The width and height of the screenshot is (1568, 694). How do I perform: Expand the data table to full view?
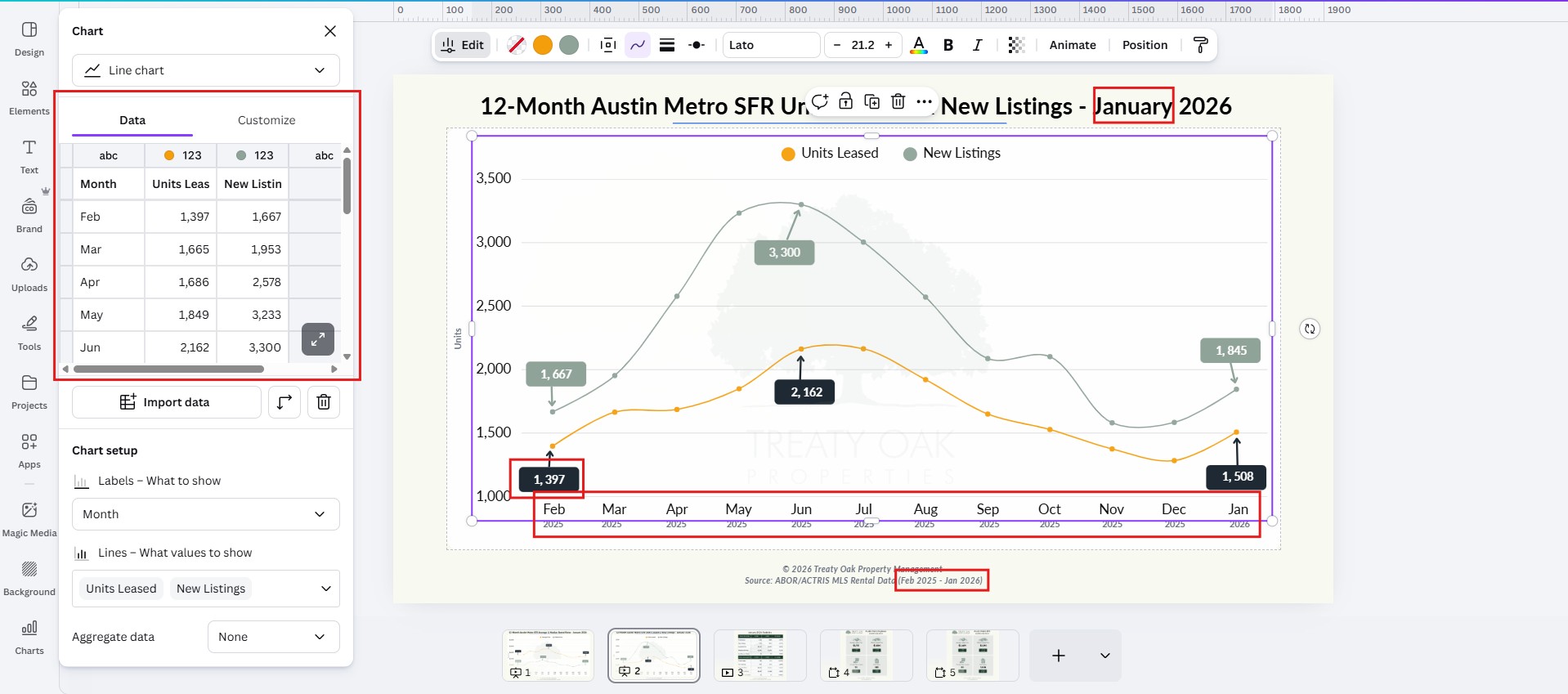click(x=318, y=339)
